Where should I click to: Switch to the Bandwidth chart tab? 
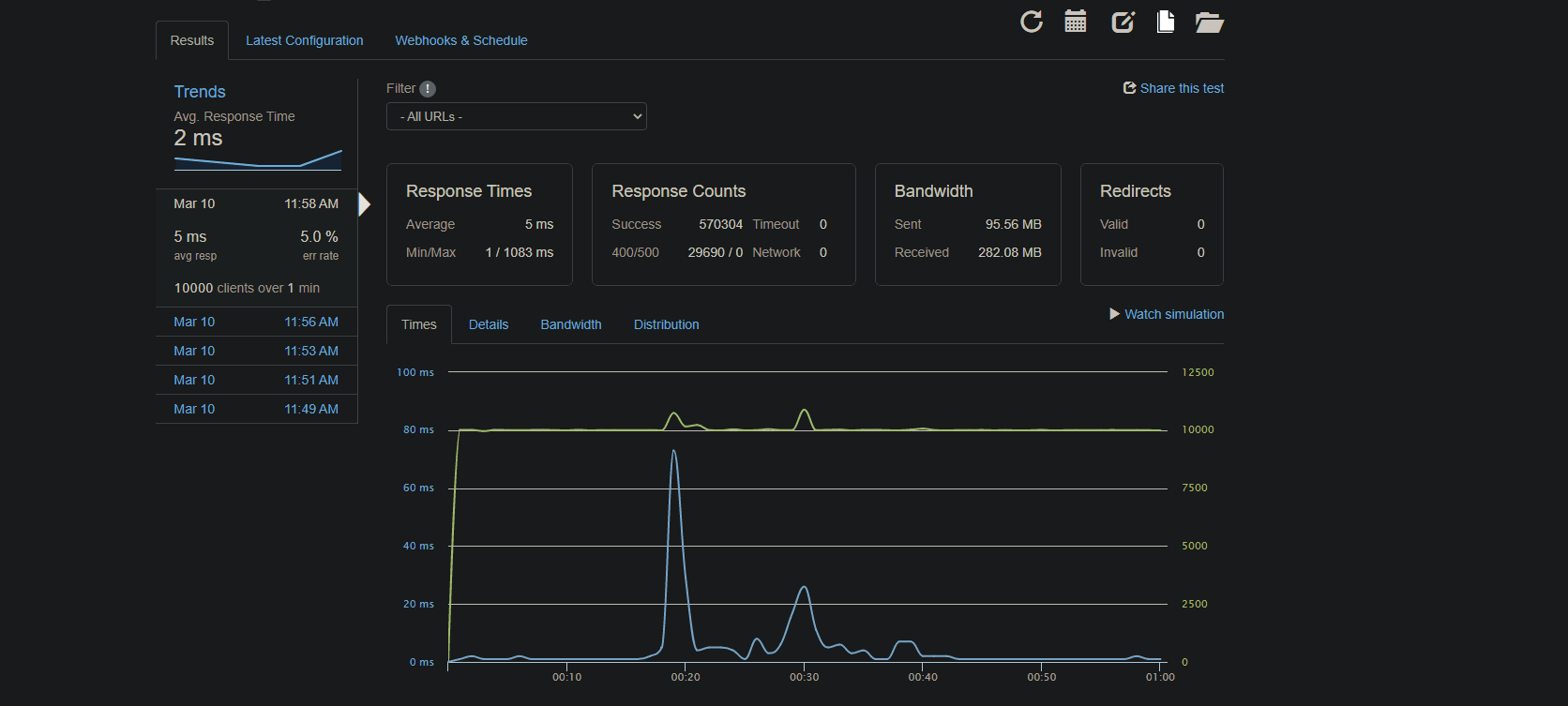571,324
